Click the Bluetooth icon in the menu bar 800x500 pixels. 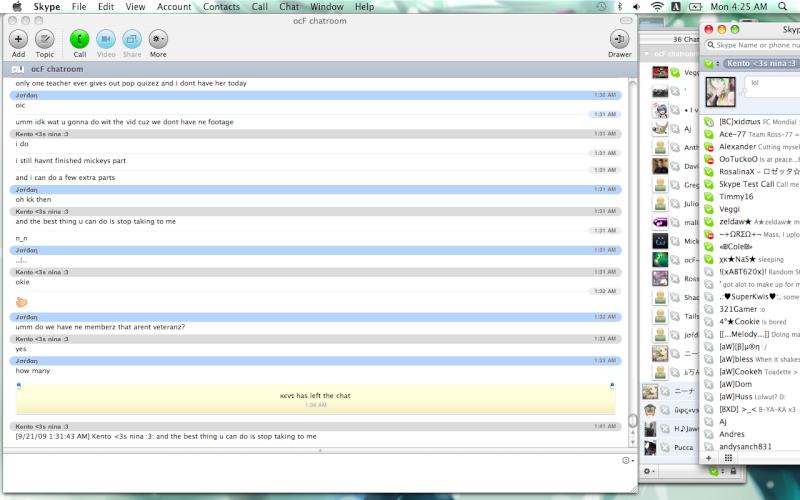click(619, 7)
